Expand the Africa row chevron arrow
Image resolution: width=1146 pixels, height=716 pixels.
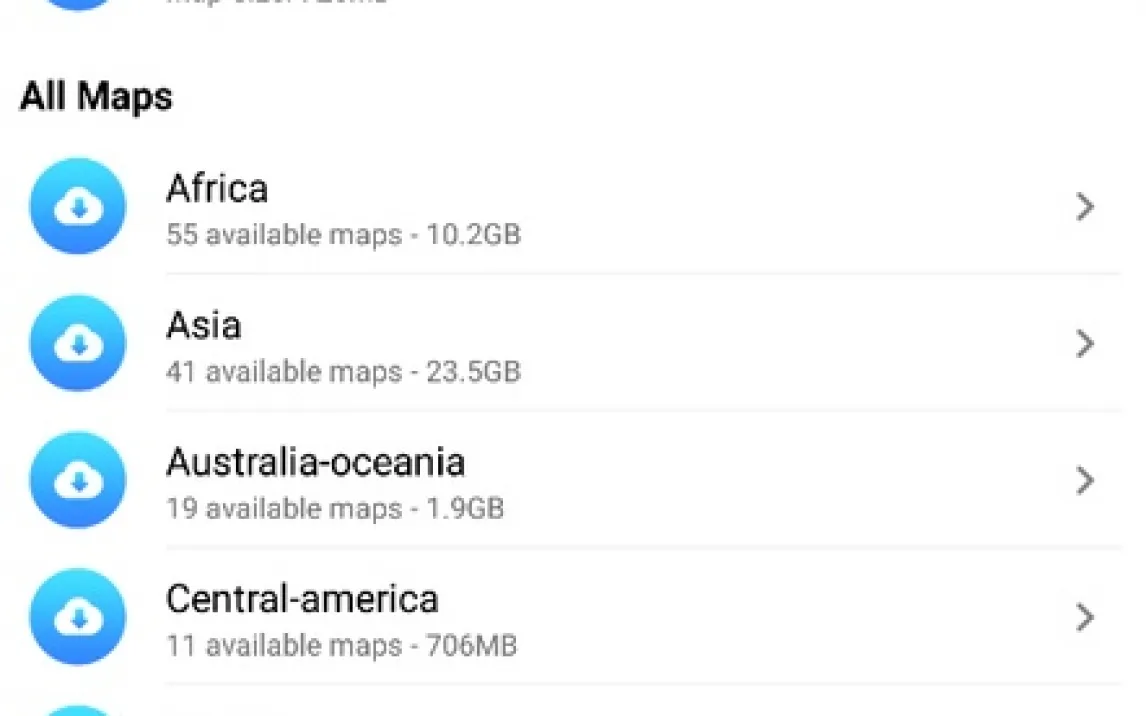[1085, 207]
